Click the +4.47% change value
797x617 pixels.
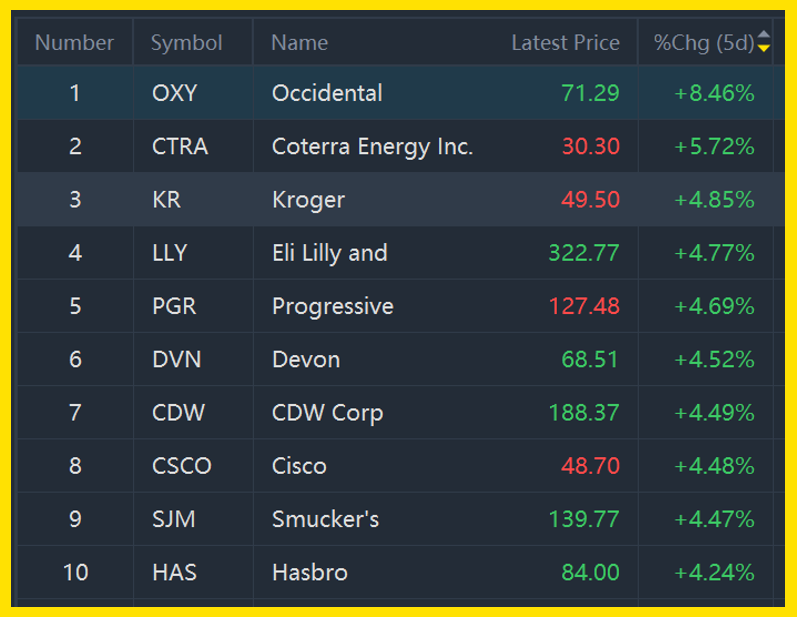pos(714,519)
